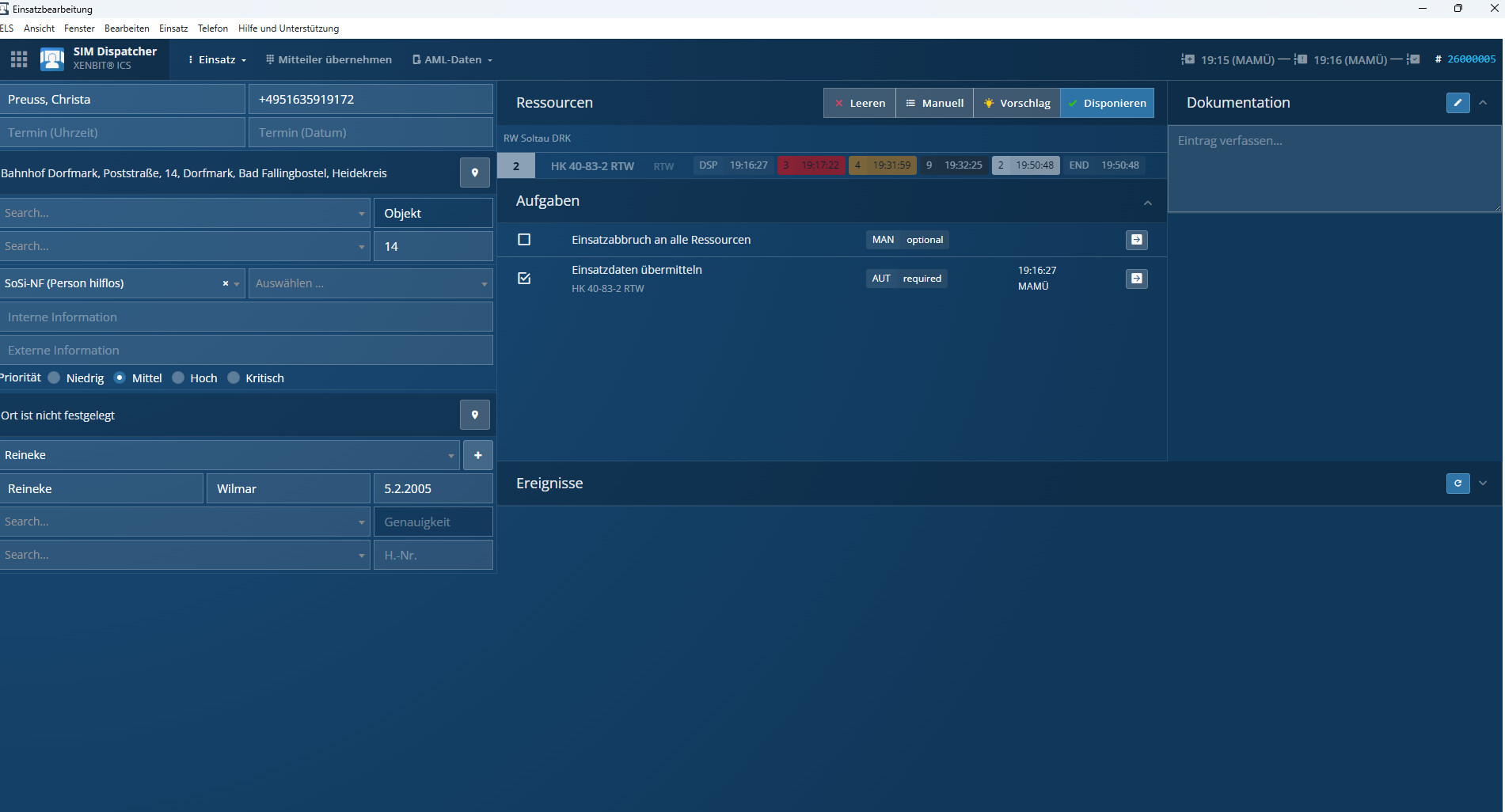Open the Bearbeiten menu
1505x812 pixels.
point(127,28)
